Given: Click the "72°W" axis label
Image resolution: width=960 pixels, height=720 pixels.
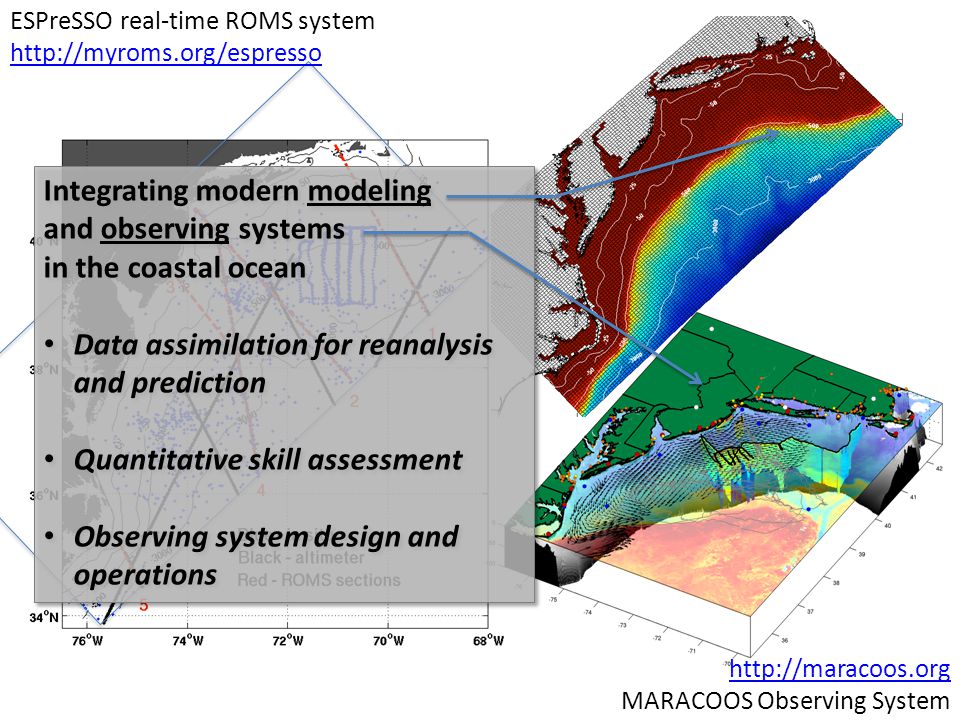Looking at the screenshot, I should [x=288, y=641].
